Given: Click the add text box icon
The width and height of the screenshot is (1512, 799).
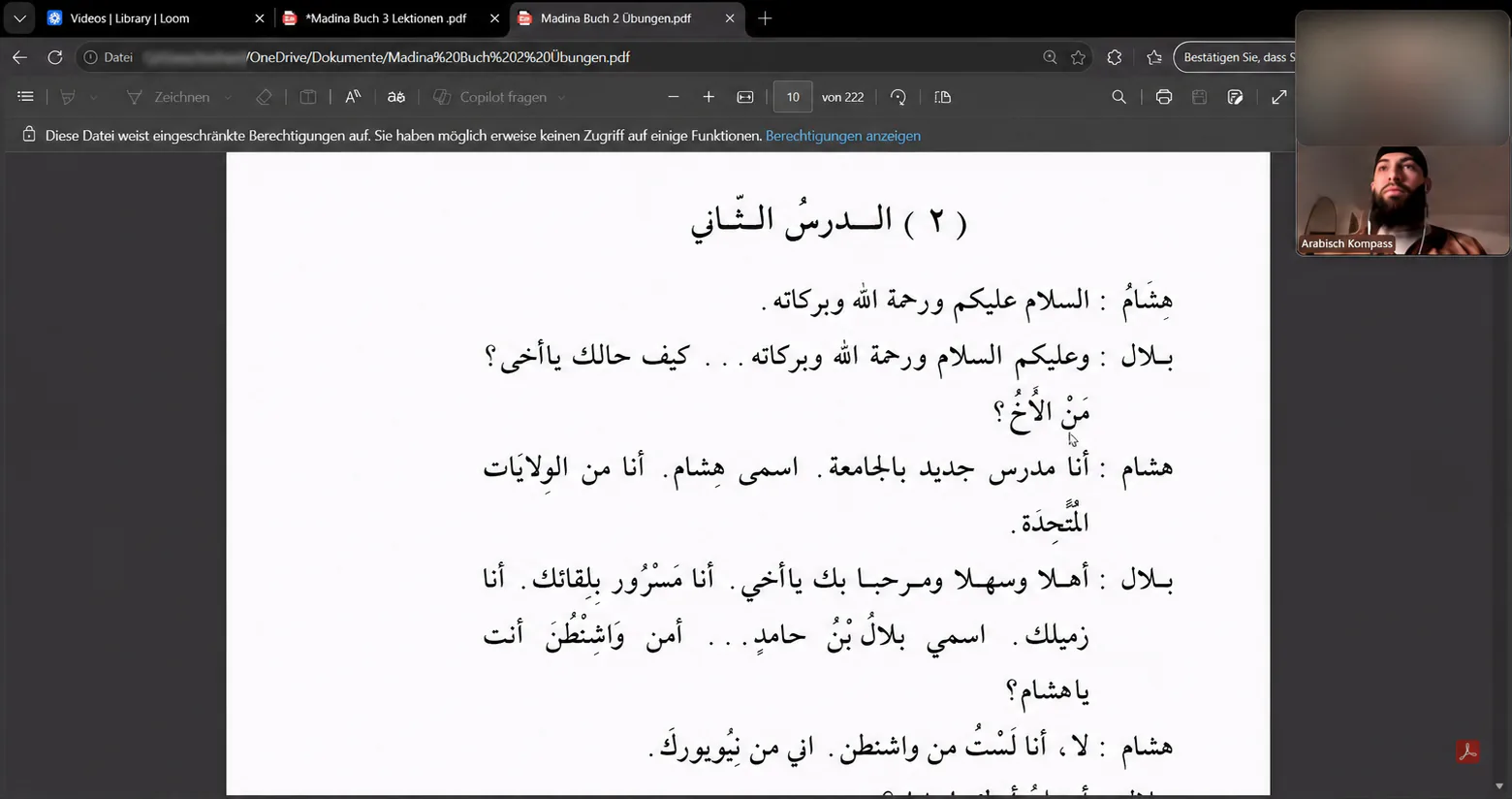Looking at the screenshot, I should click(x=308, y=97).
